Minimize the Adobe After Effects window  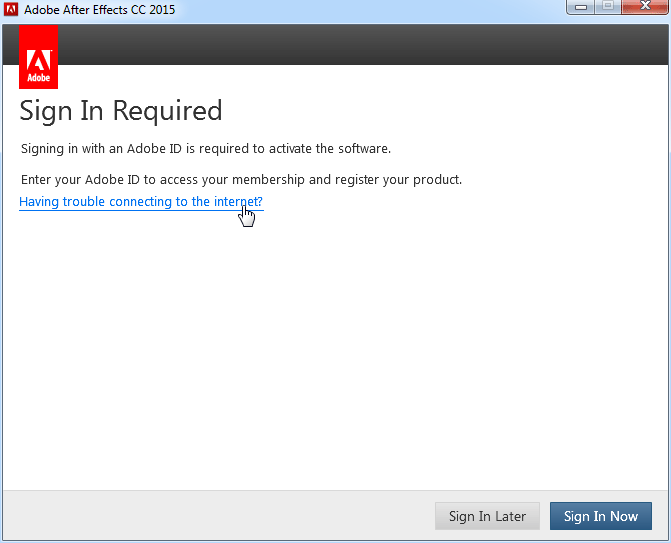tap(581, 7)
